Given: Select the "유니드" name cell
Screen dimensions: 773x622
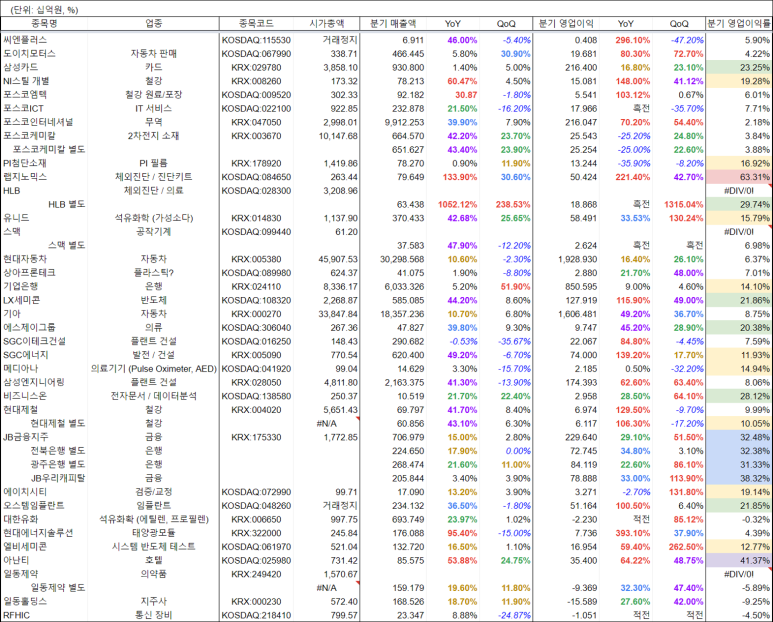Looking at the screenshot, I should (16, 218).
